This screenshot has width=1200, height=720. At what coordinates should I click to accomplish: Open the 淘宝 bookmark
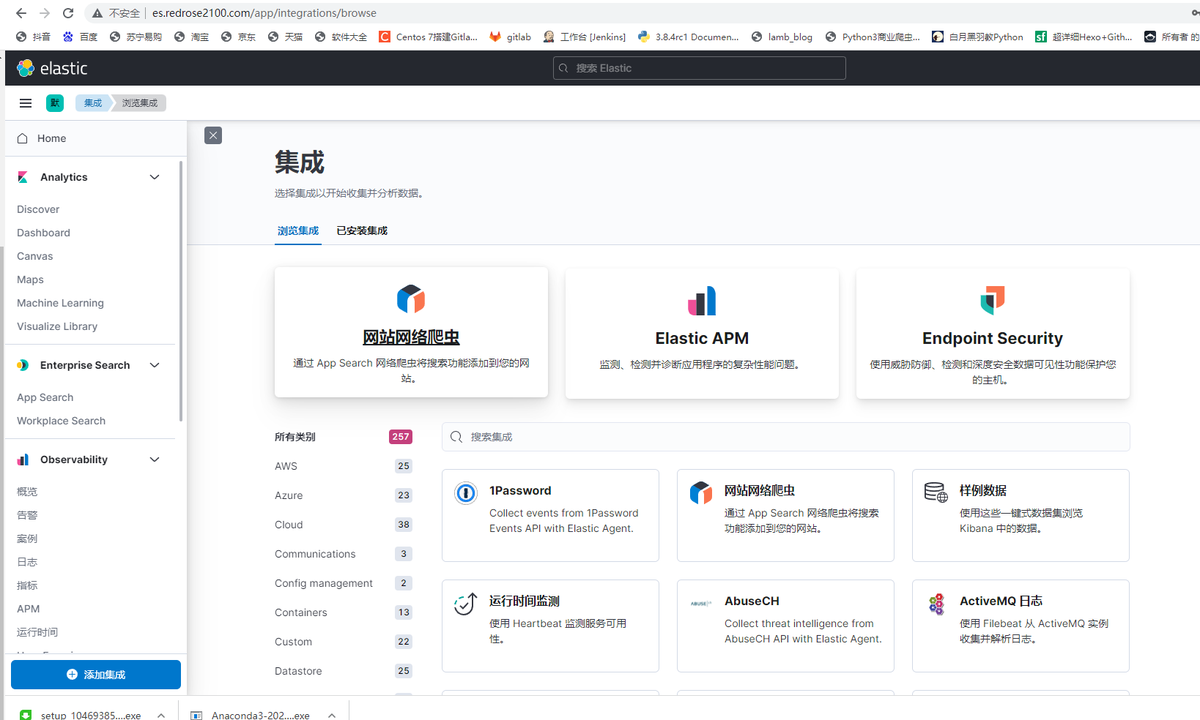pyautogui.click(x=192, y=37)
